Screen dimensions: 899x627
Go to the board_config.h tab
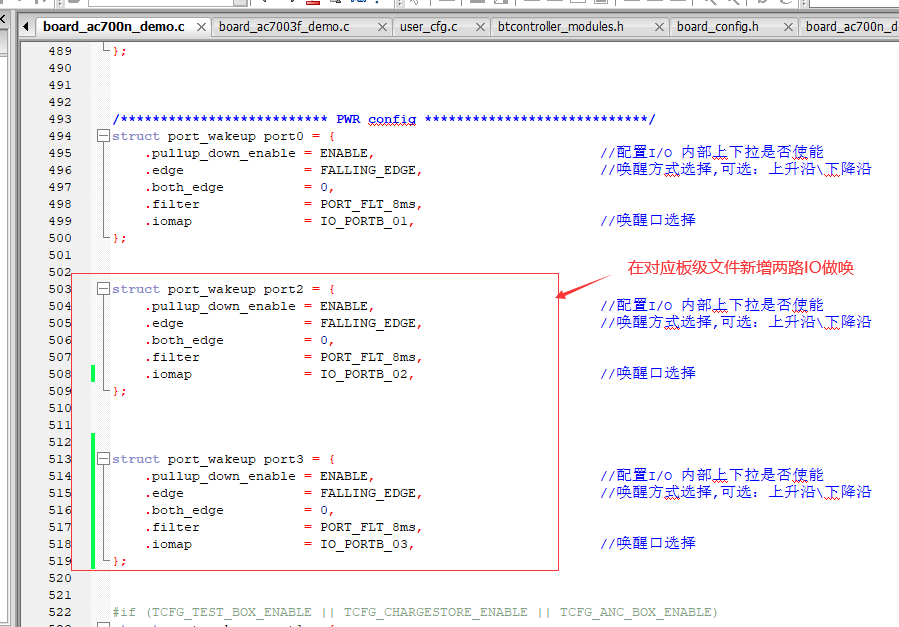click(717, 27)
